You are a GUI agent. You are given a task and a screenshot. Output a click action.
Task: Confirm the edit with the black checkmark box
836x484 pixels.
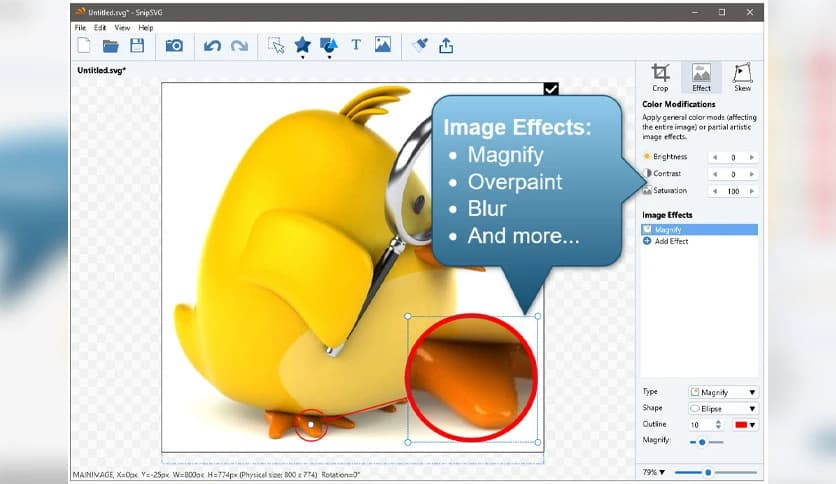[551, 89]
